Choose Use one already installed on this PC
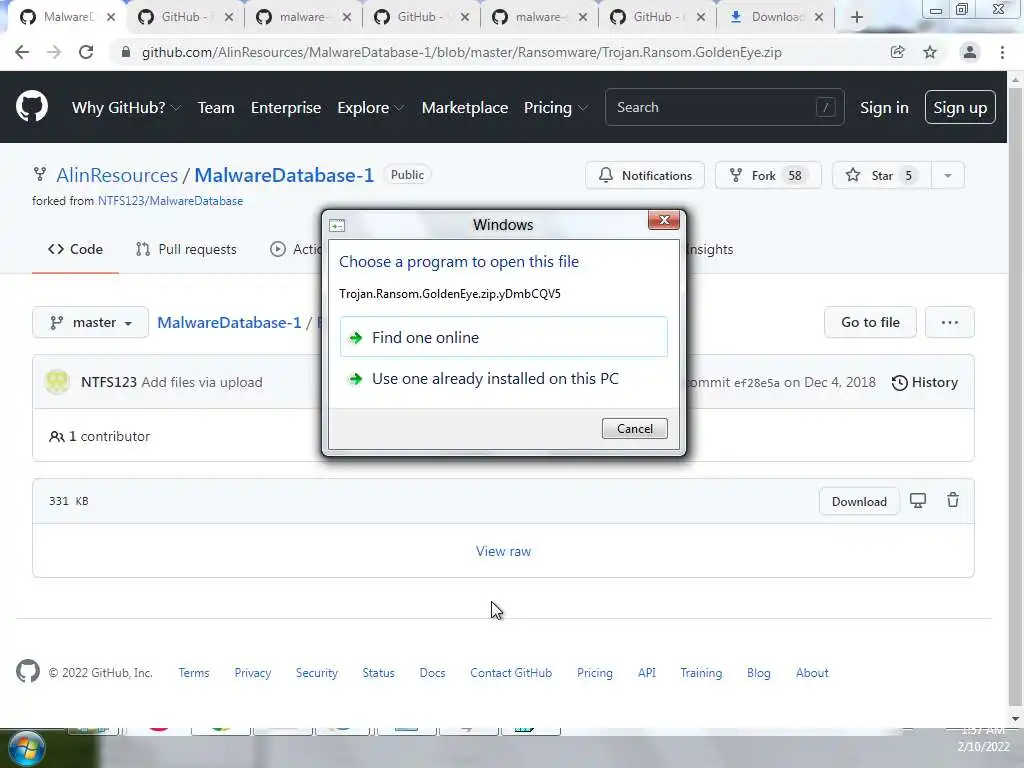The width and height of the screenshot is (1024, 768). (504, 379)
